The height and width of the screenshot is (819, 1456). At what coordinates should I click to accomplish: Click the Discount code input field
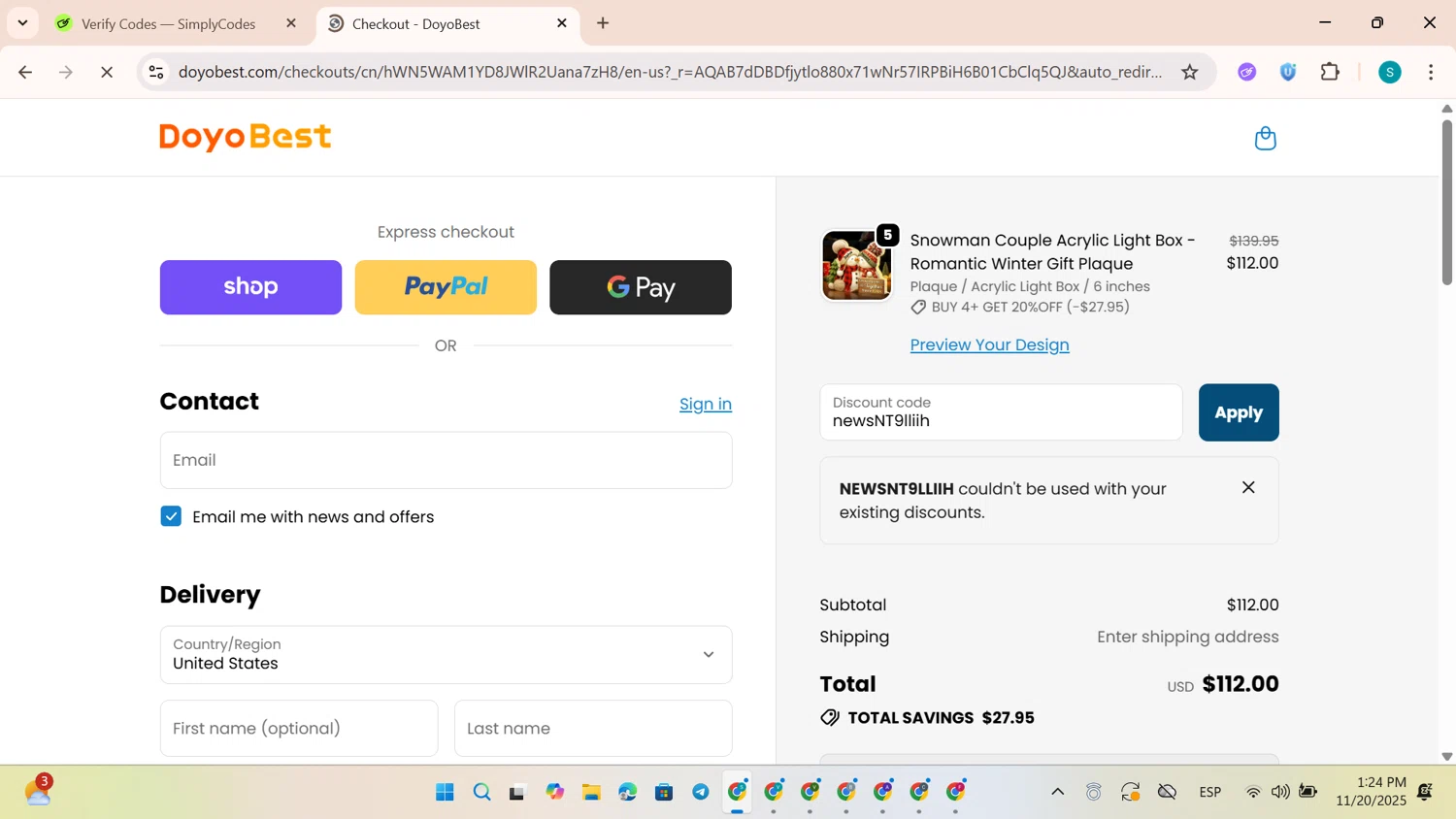(1001, 412)
